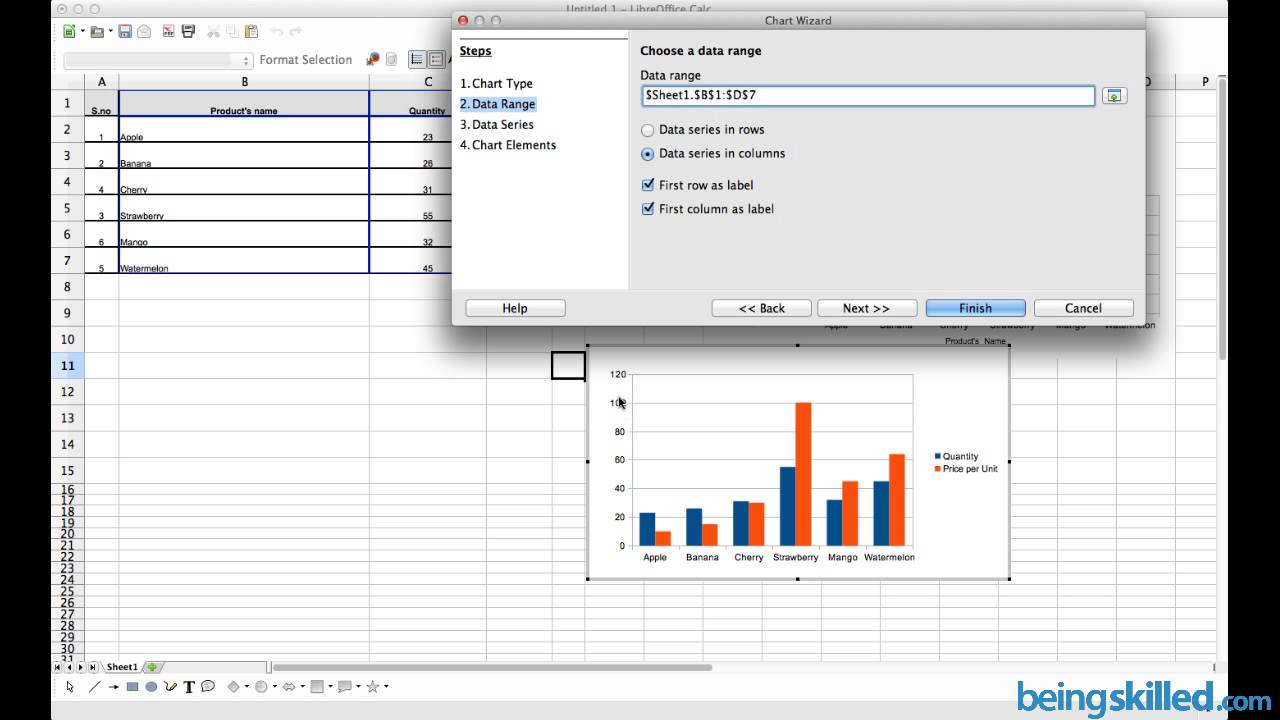This screenshot has width=1280, height=720.
Task: Open the chart element selector dropdown
Action: click(x=158, y=60)
